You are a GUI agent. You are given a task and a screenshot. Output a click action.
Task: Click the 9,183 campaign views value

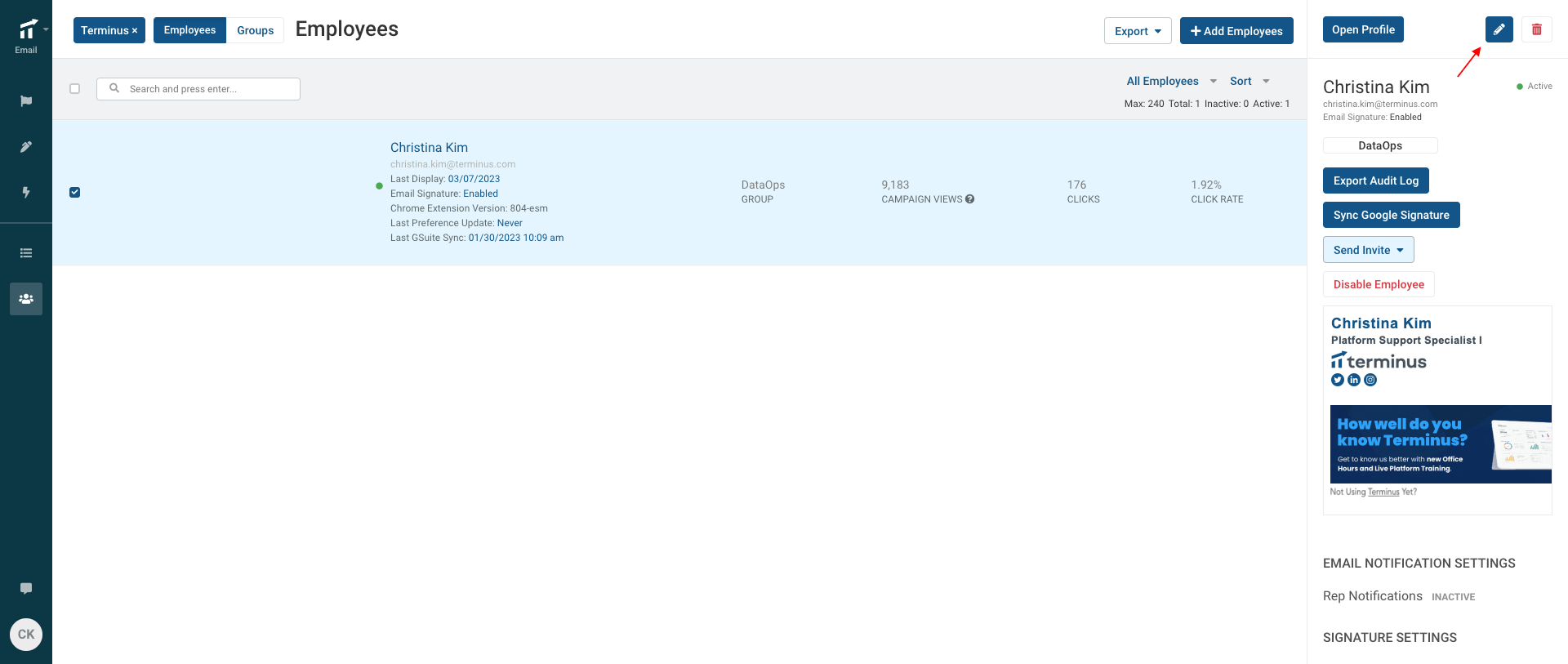click(x=895, y=185)
